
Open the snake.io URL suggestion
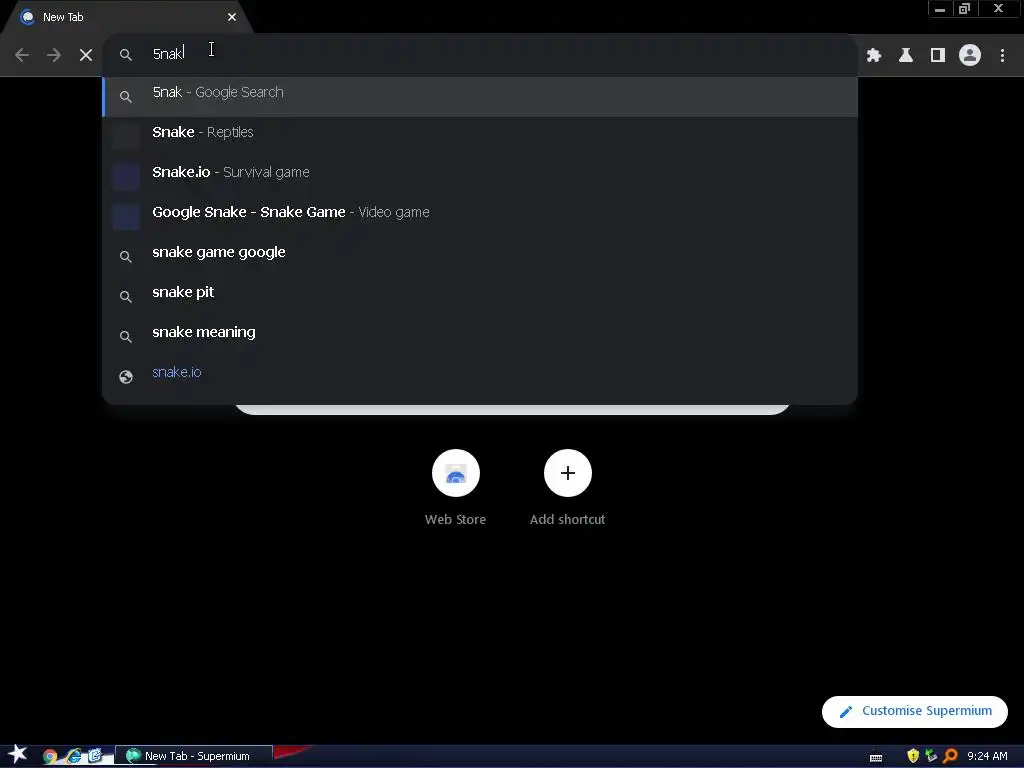480,375
